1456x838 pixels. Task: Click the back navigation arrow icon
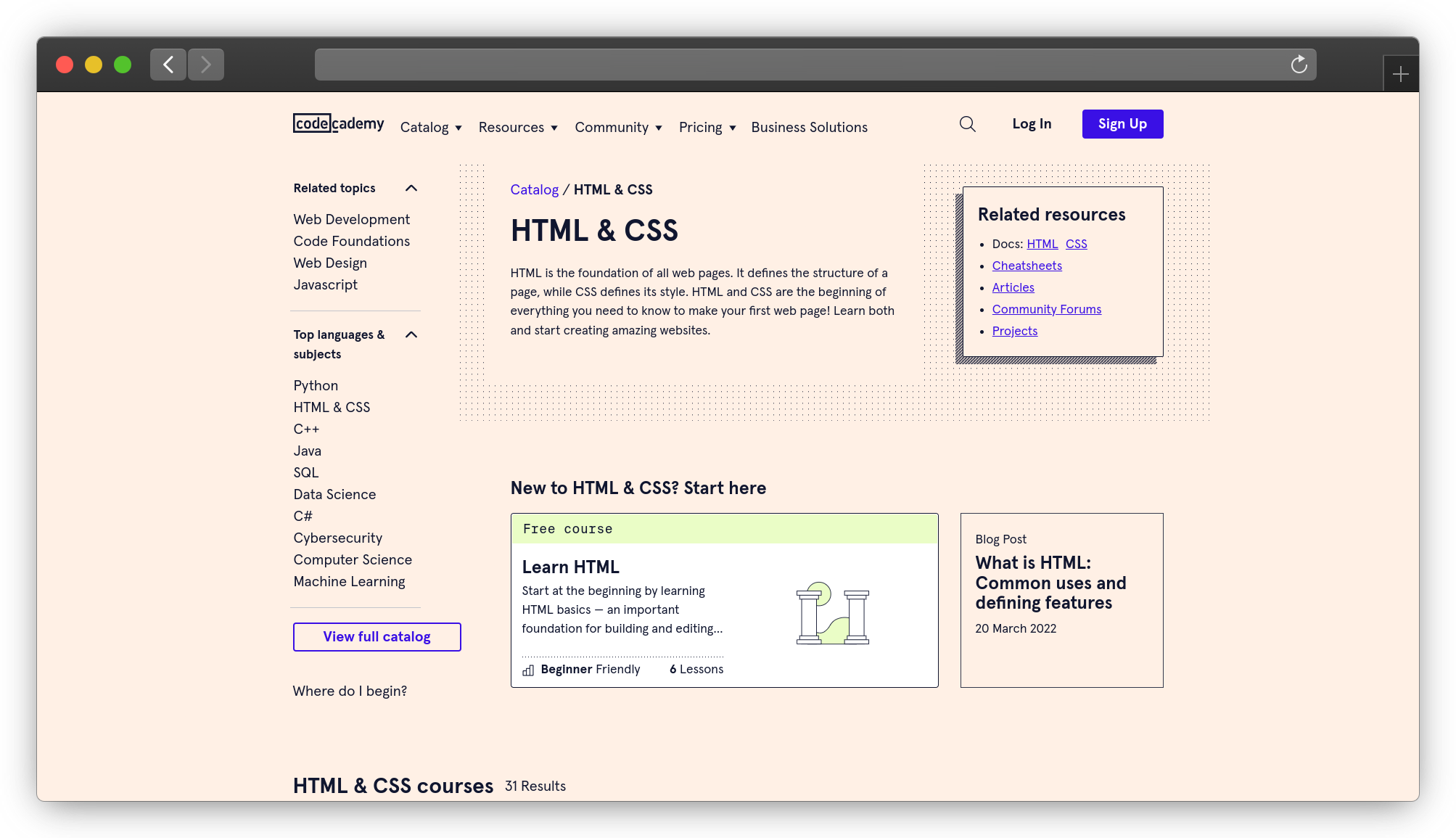pyautogui.click(x=167, y=64)
